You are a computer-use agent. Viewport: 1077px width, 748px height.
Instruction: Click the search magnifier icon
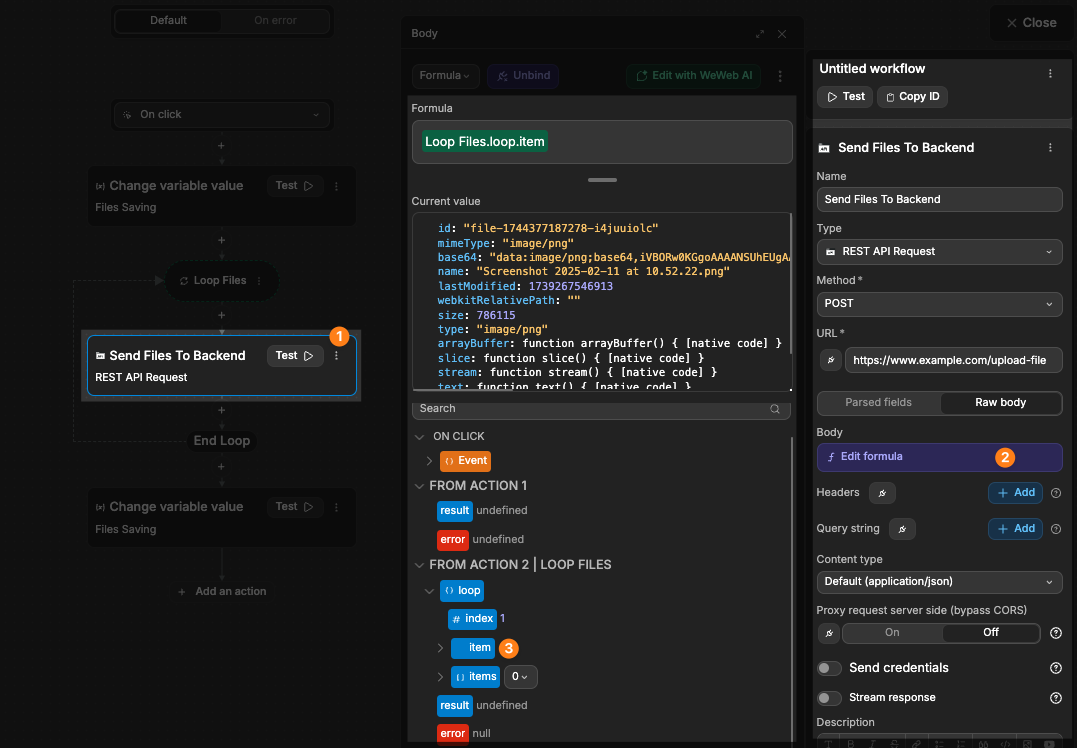774,409
